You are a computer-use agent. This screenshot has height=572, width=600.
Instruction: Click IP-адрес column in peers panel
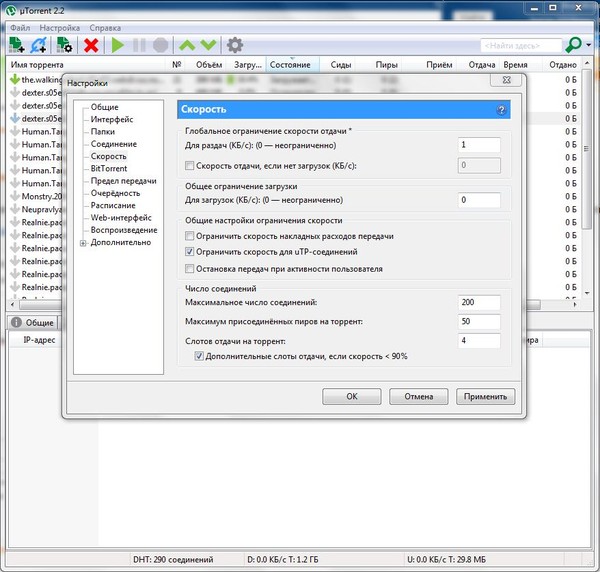(39, 340)
